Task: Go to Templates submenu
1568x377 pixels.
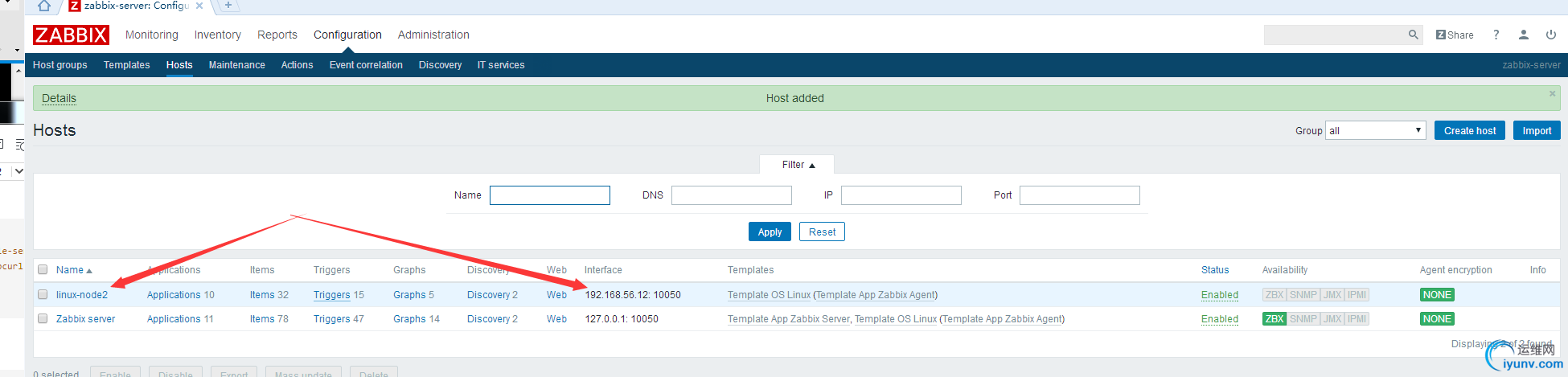Action: [127, 65]
